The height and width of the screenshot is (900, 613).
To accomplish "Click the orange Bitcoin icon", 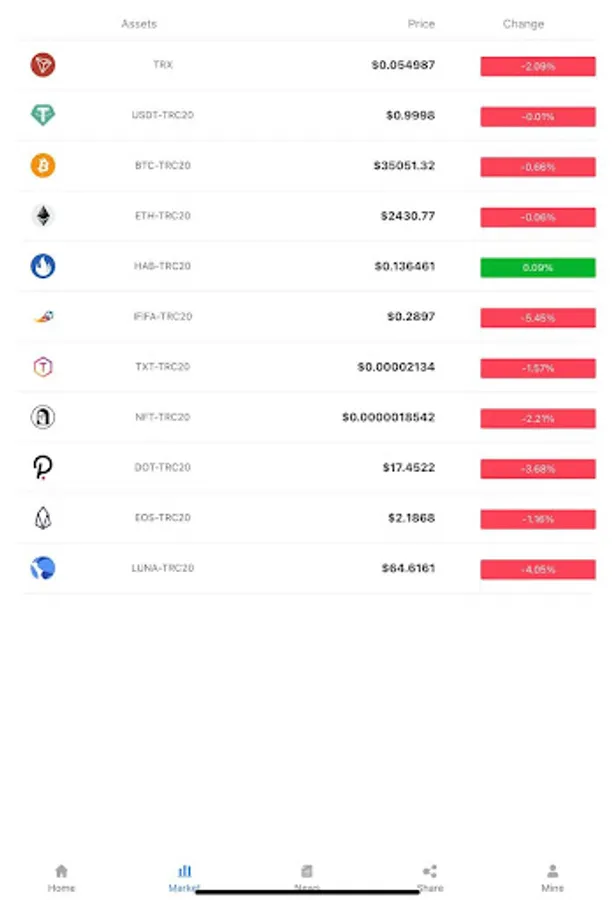I will [x=43, y=166].
